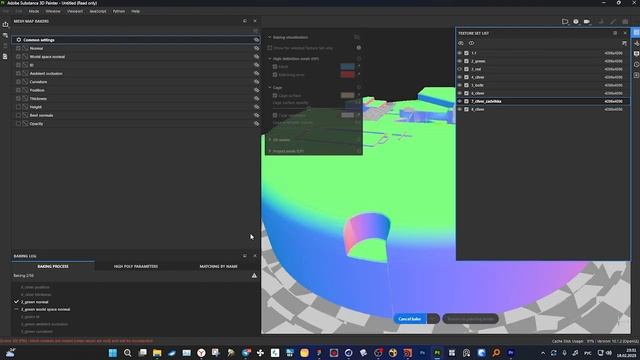
Task: Select the Baking Process tab
Action: click(x=53, y=266)
